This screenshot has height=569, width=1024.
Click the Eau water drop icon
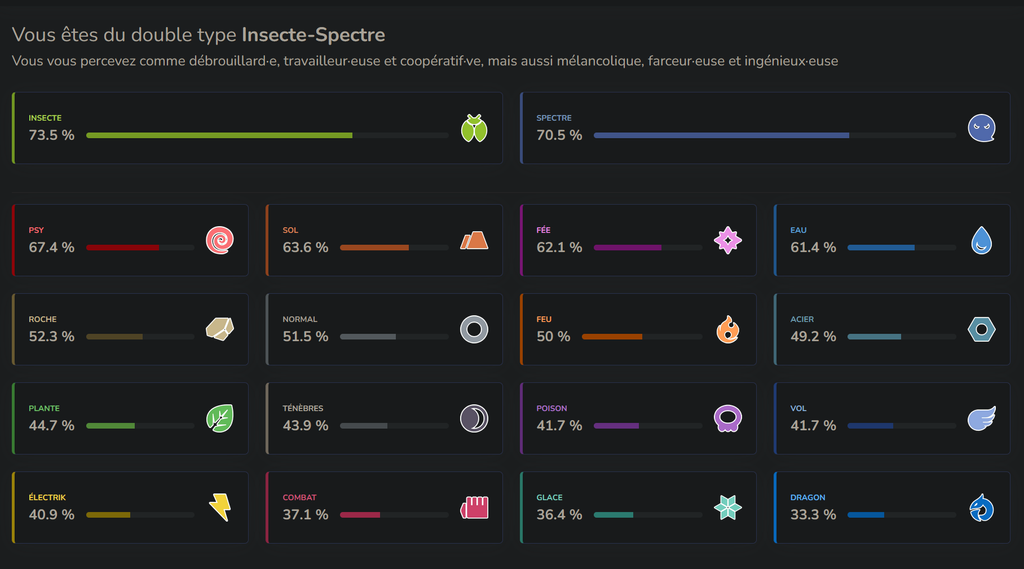click(982, 240)
